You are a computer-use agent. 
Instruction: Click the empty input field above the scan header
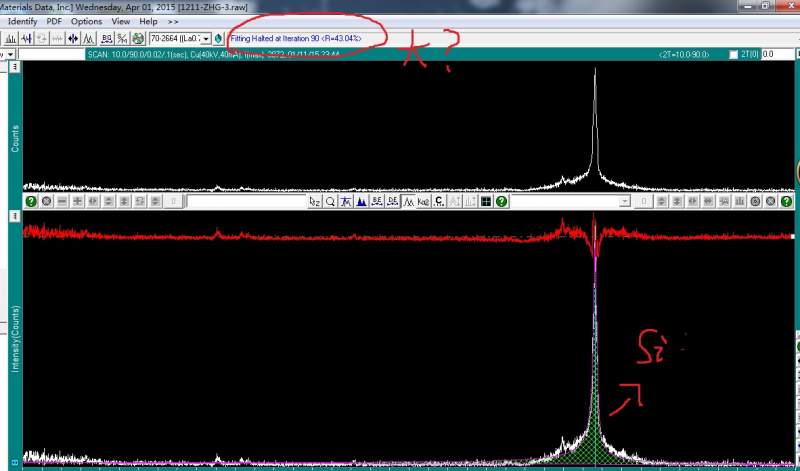51,54
